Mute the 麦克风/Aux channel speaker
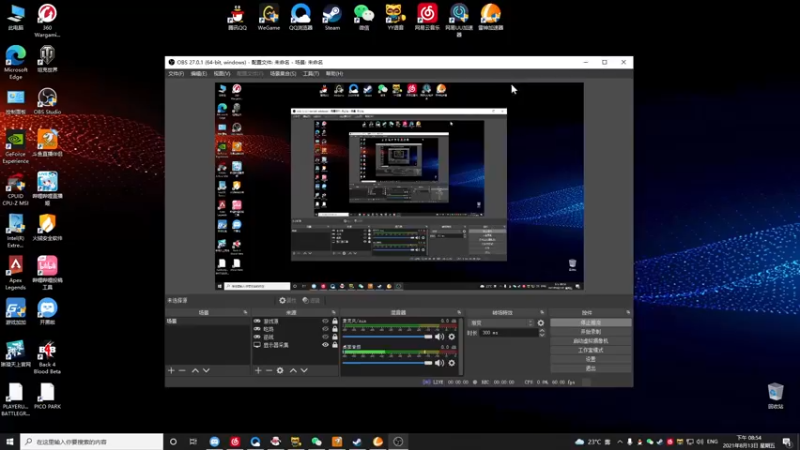 [439, 337]
